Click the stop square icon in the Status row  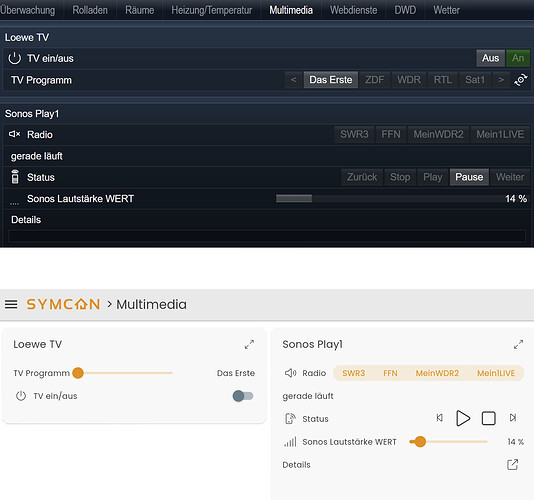click(x=488, y=418)
